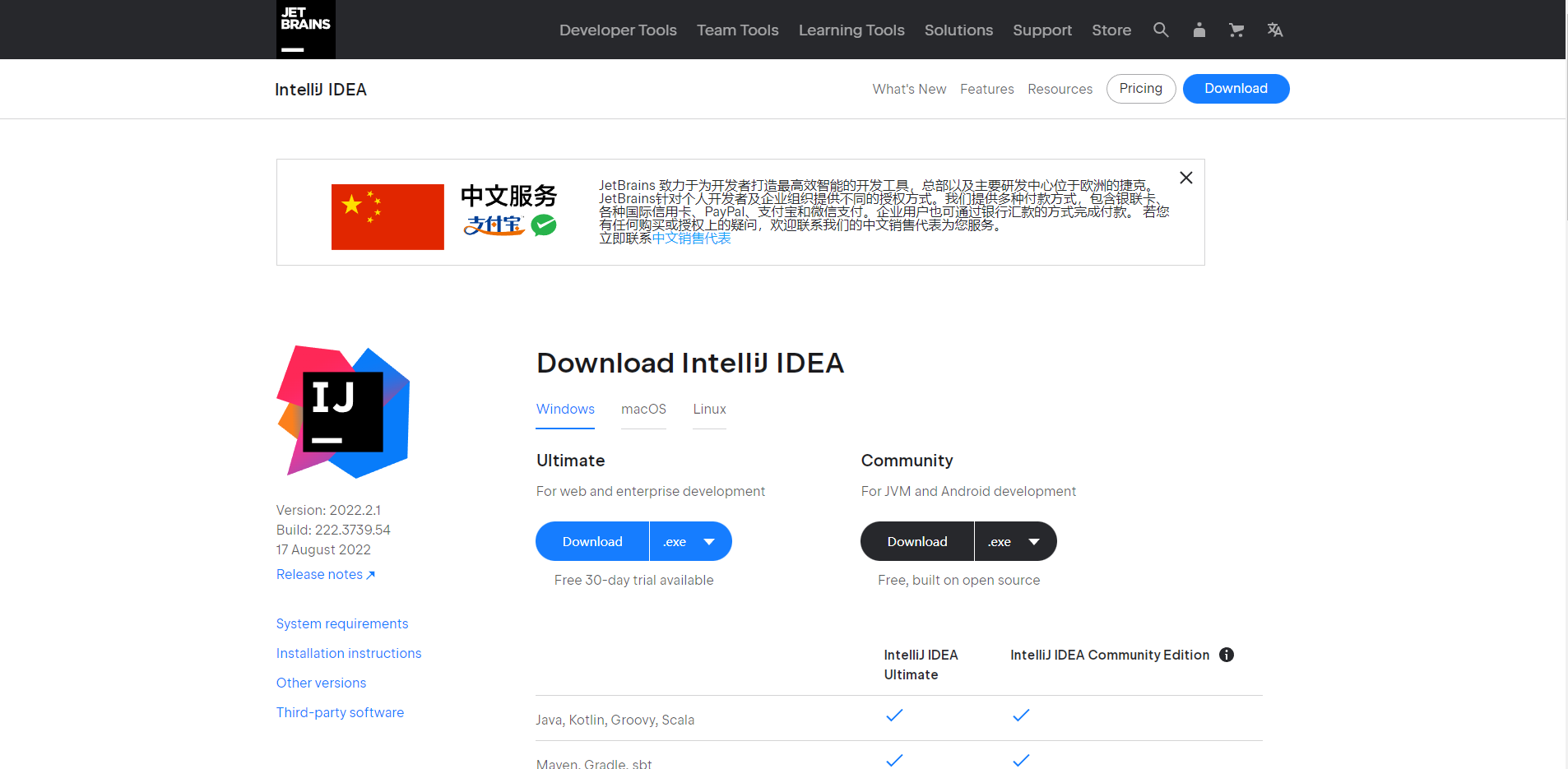The height and width of the screenshot is (769, 1568).
Task: Open the language selector icon
Action: [1275, 30]
